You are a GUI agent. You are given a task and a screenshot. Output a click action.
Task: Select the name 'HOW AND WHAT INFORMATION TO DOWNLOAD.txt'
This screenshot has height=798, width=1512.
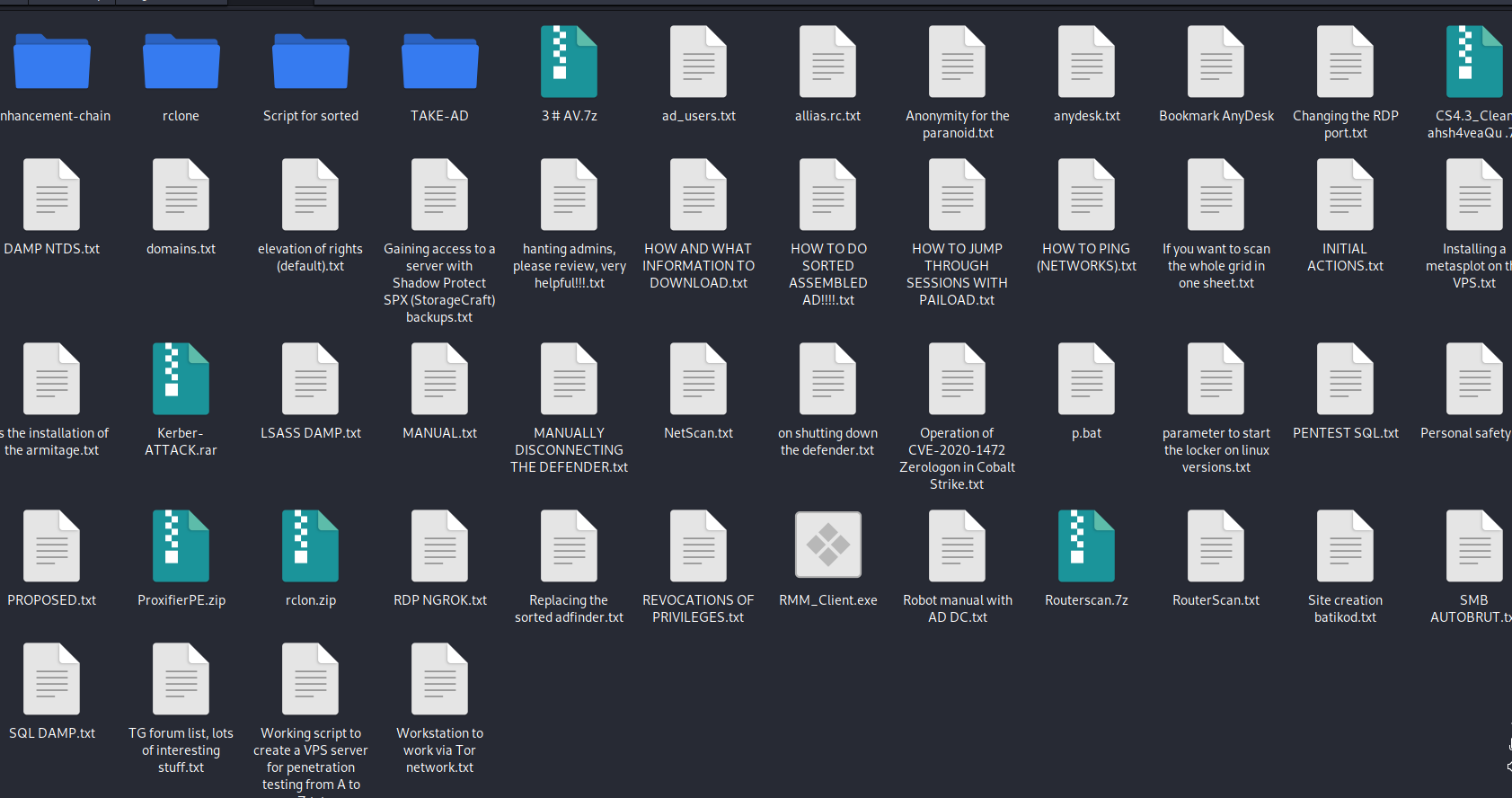coord(699,266)
